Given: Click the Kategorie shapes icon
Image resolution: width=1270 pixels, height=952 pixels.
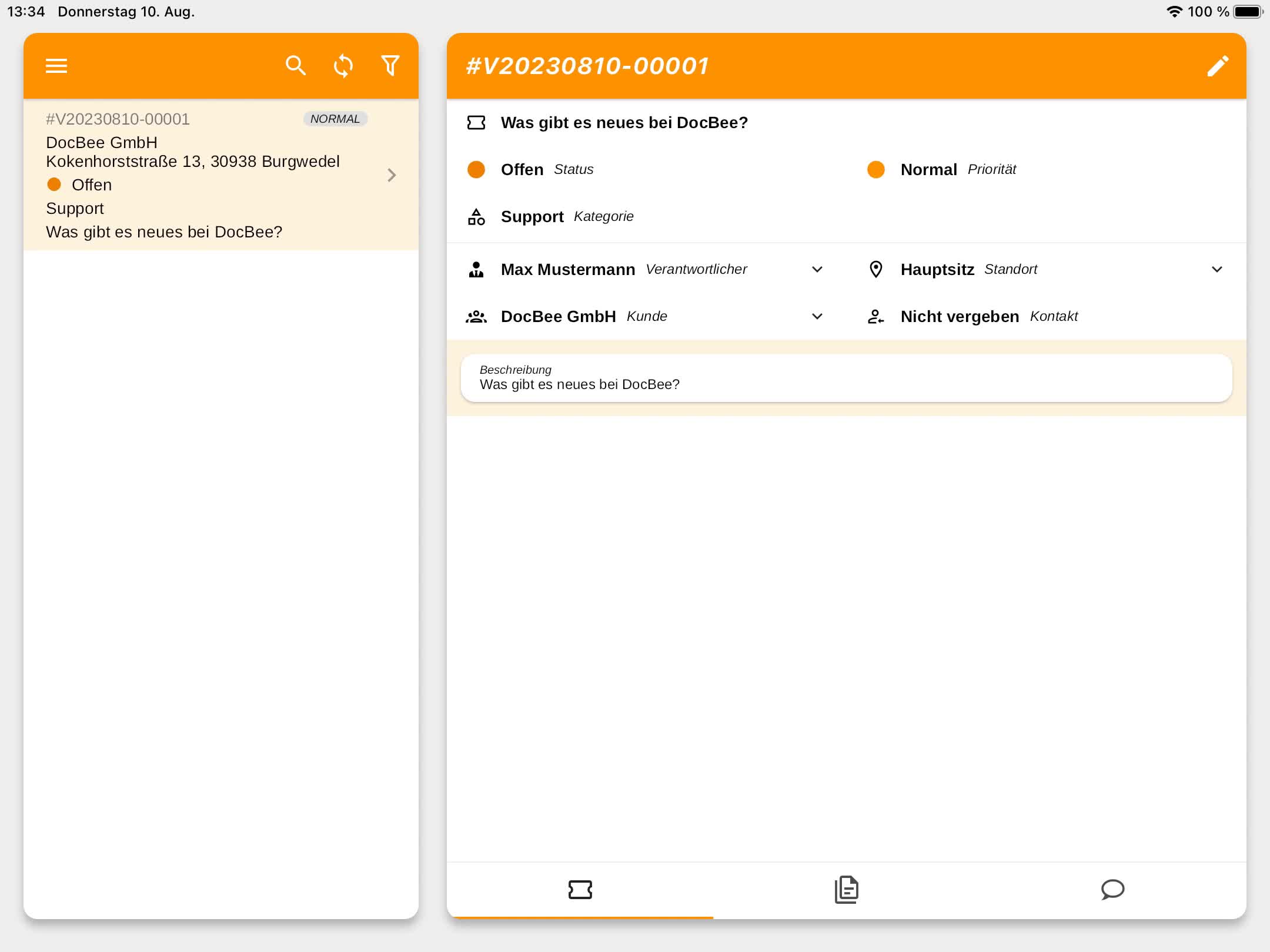Looking at the screenshot, I should click(476, 217).
